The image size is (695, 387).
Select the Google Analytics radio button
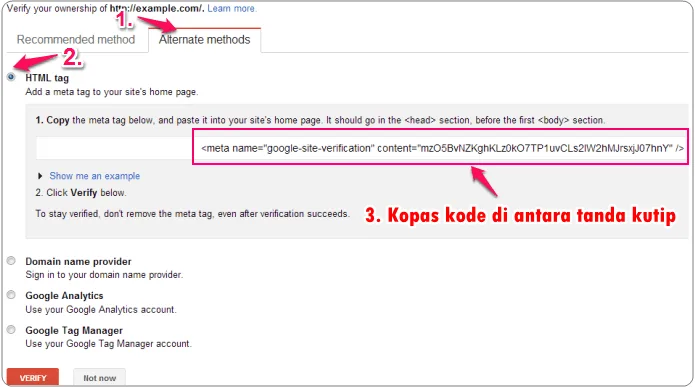coord(11,295)
